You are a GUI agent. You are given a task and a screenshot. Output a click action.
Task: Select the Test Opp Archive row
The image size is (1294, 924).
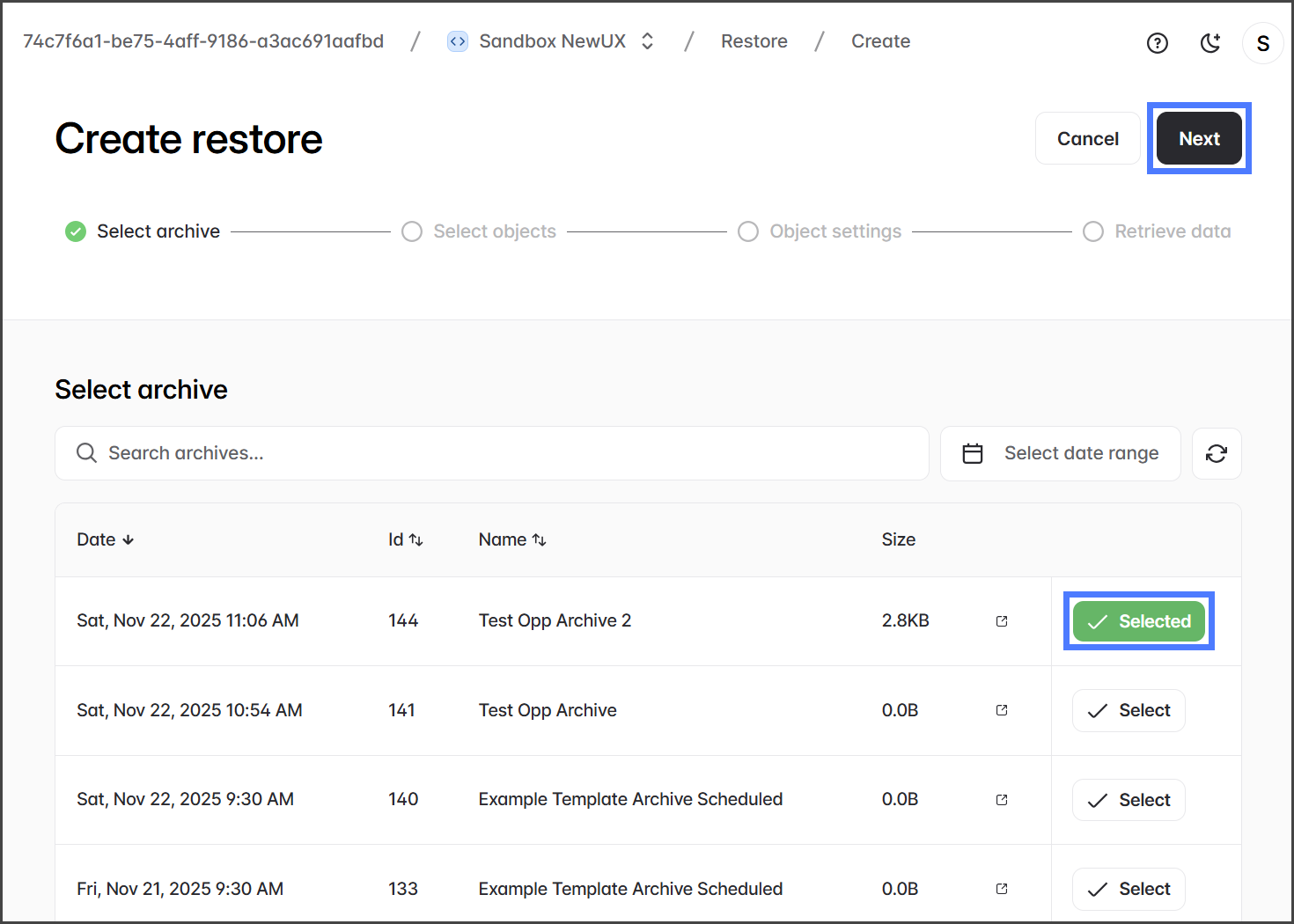pyautogui.click(x=1128, y=711)
